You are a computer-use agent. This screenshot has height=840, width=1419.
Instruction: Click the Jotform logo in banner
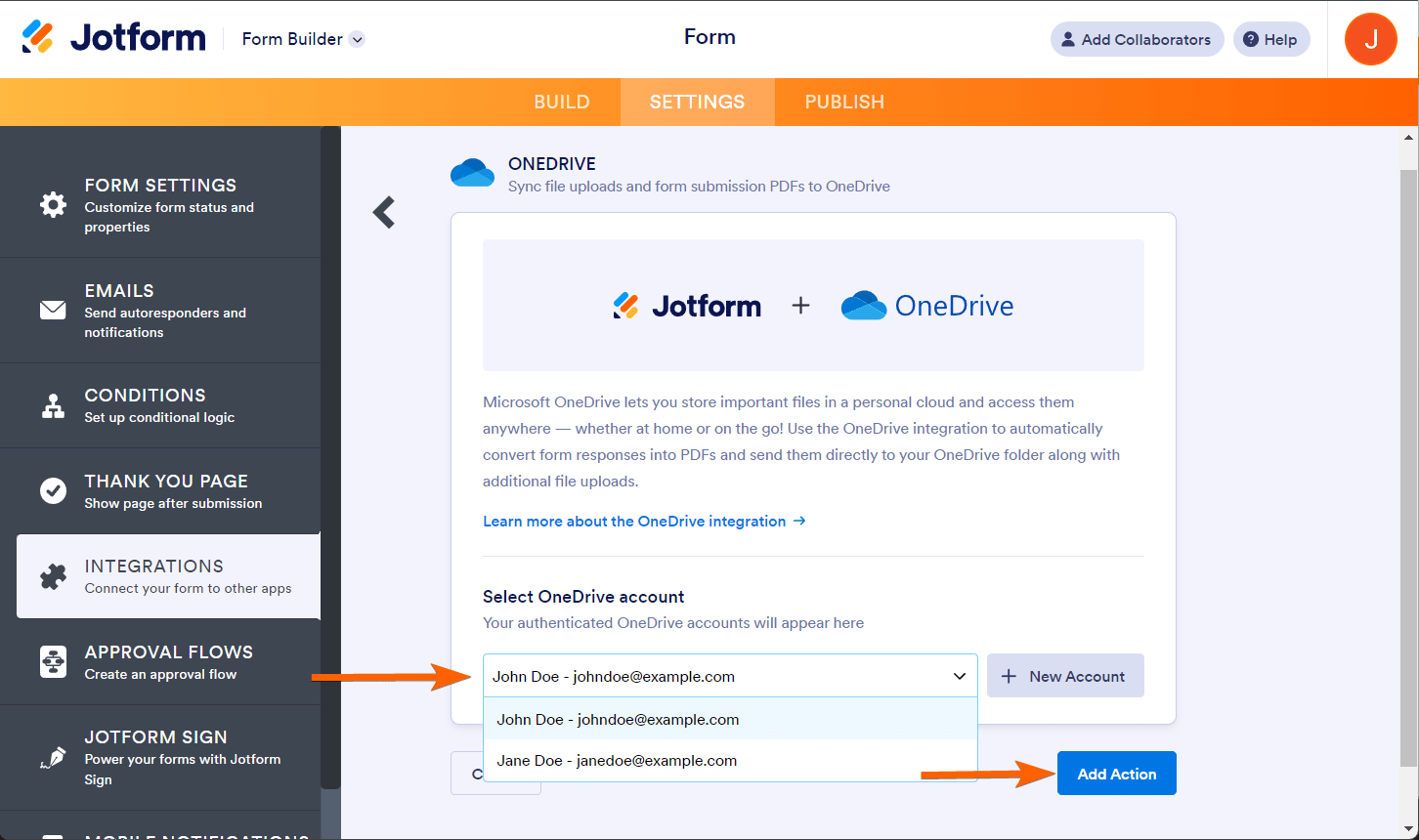687,306
